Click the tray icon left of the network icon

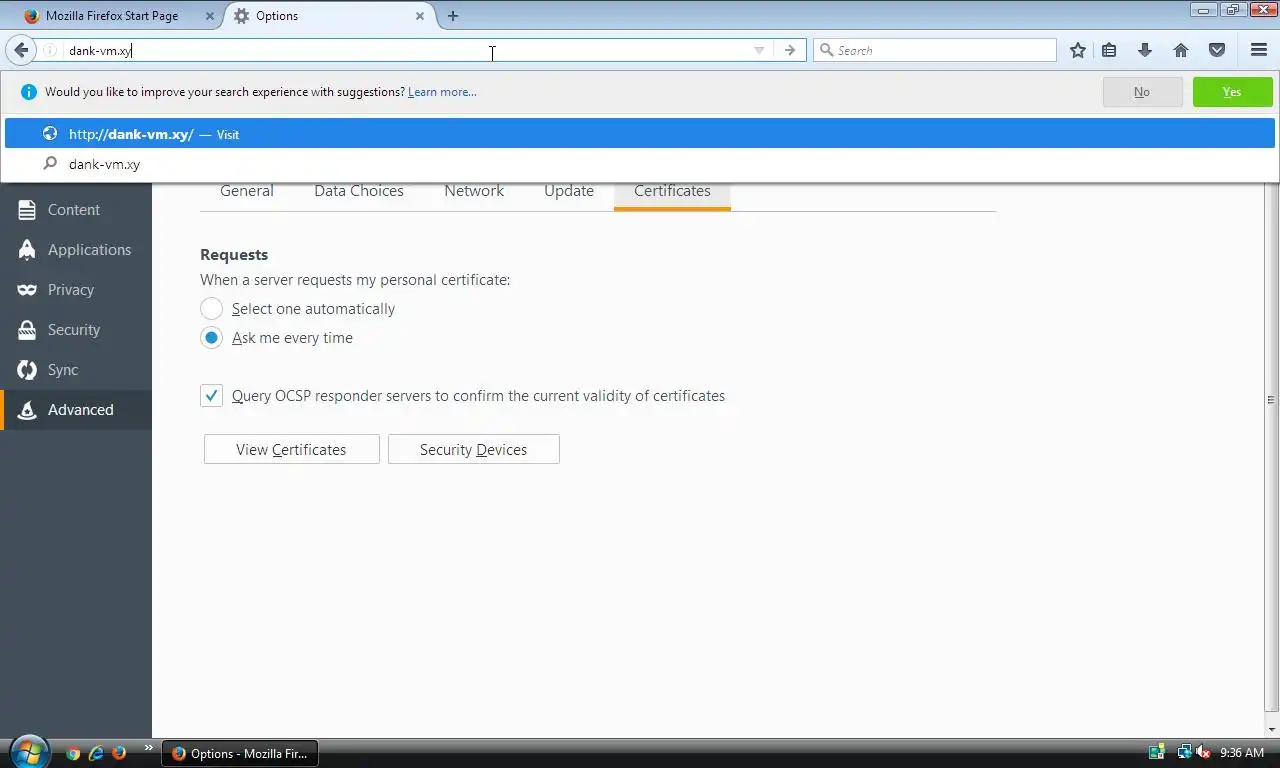pos(1157,752)
